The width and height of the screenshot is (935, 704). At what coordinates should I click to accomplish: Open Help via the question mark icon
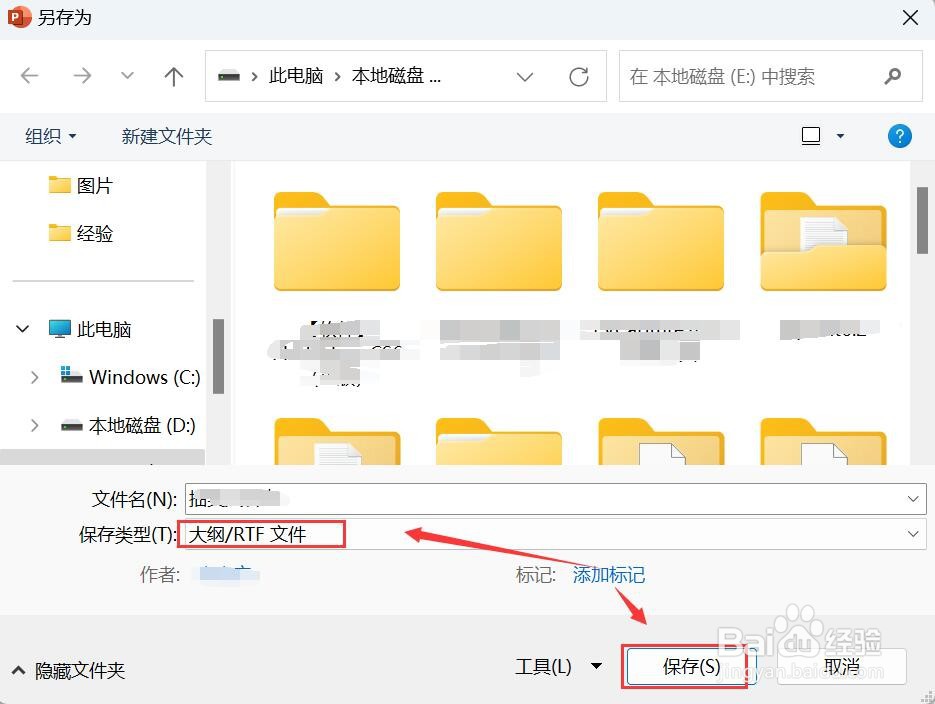click(899, 136)
